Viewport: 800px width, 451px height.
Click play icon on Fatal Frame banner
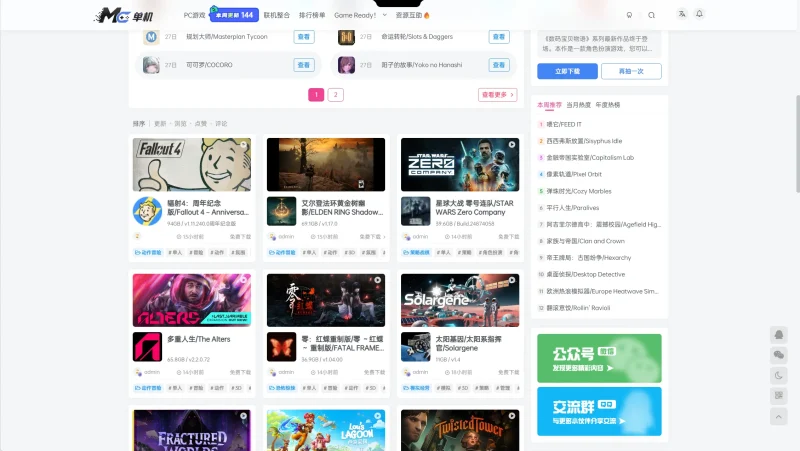(378, 280)
